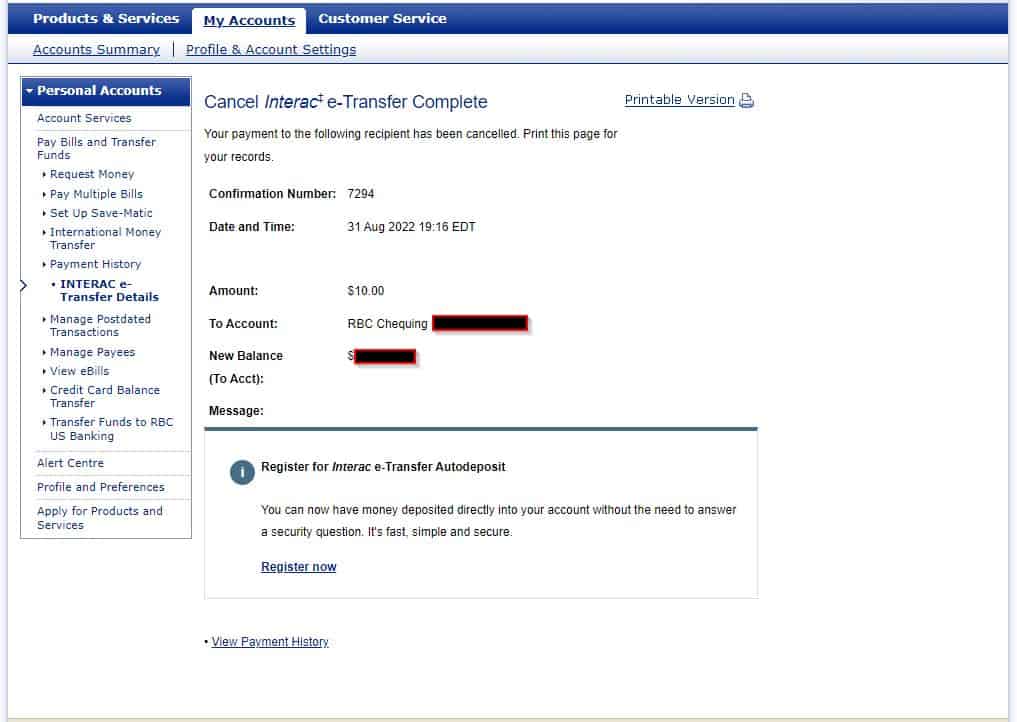Click the Cancel Interac e-Transfer Complete heading
The width and height of the screenshot is (1017, 722).
pos(346,102)
